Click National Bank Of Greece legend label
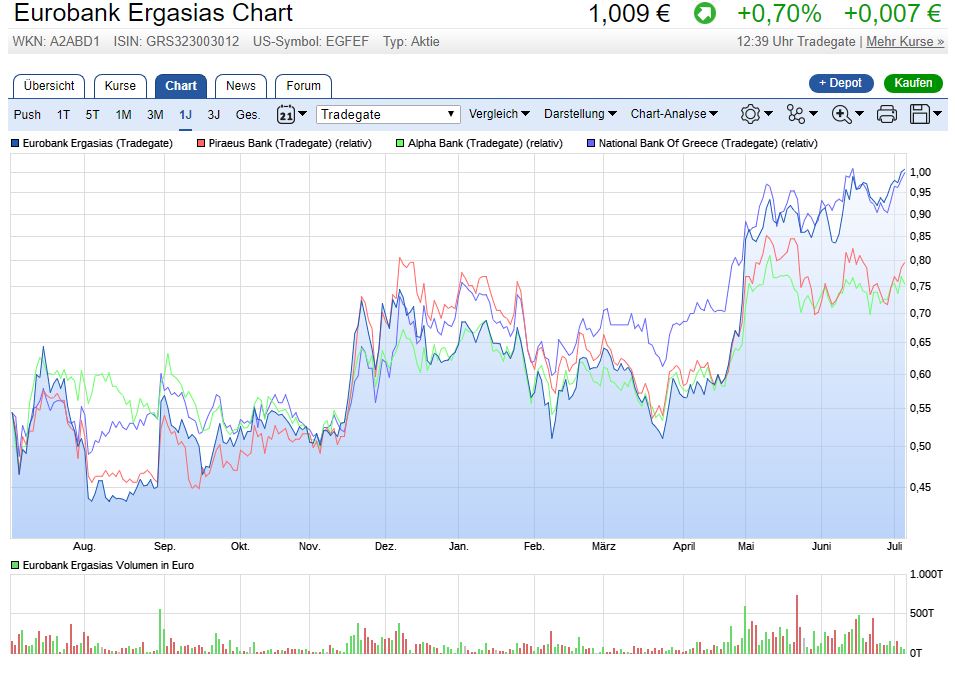 click(708, 143)
